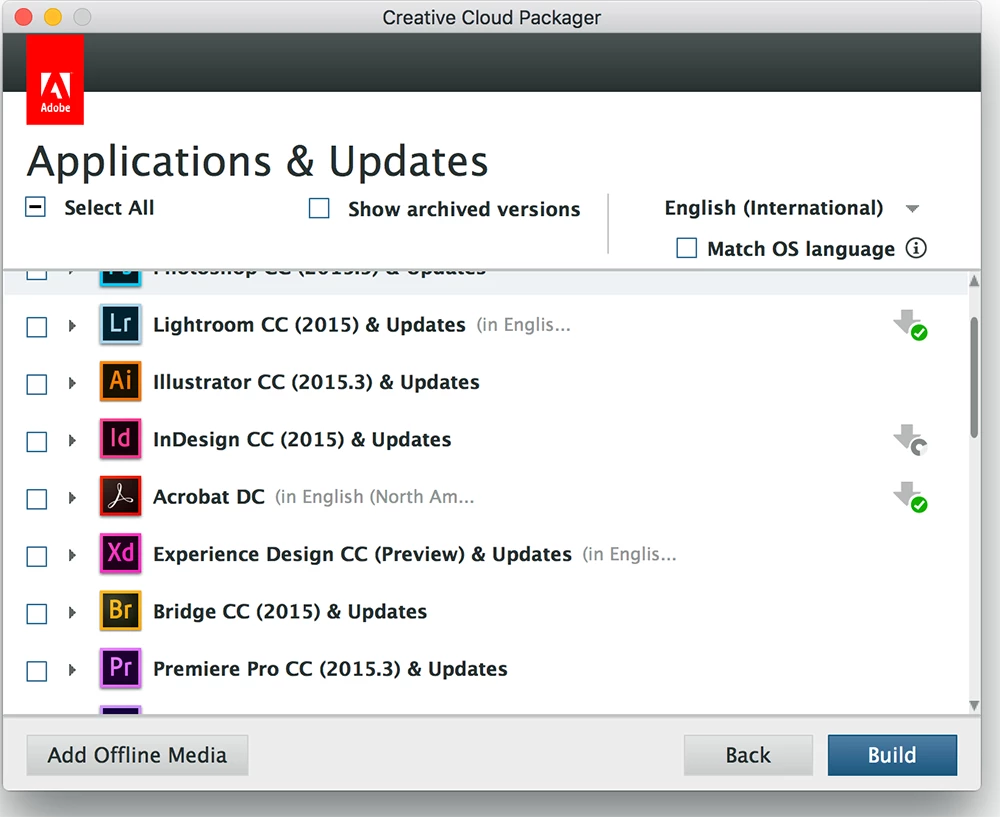Screen dimensions: 1000x817
Task: Click info icon beside Match OS language
Action: click(916, 248)
